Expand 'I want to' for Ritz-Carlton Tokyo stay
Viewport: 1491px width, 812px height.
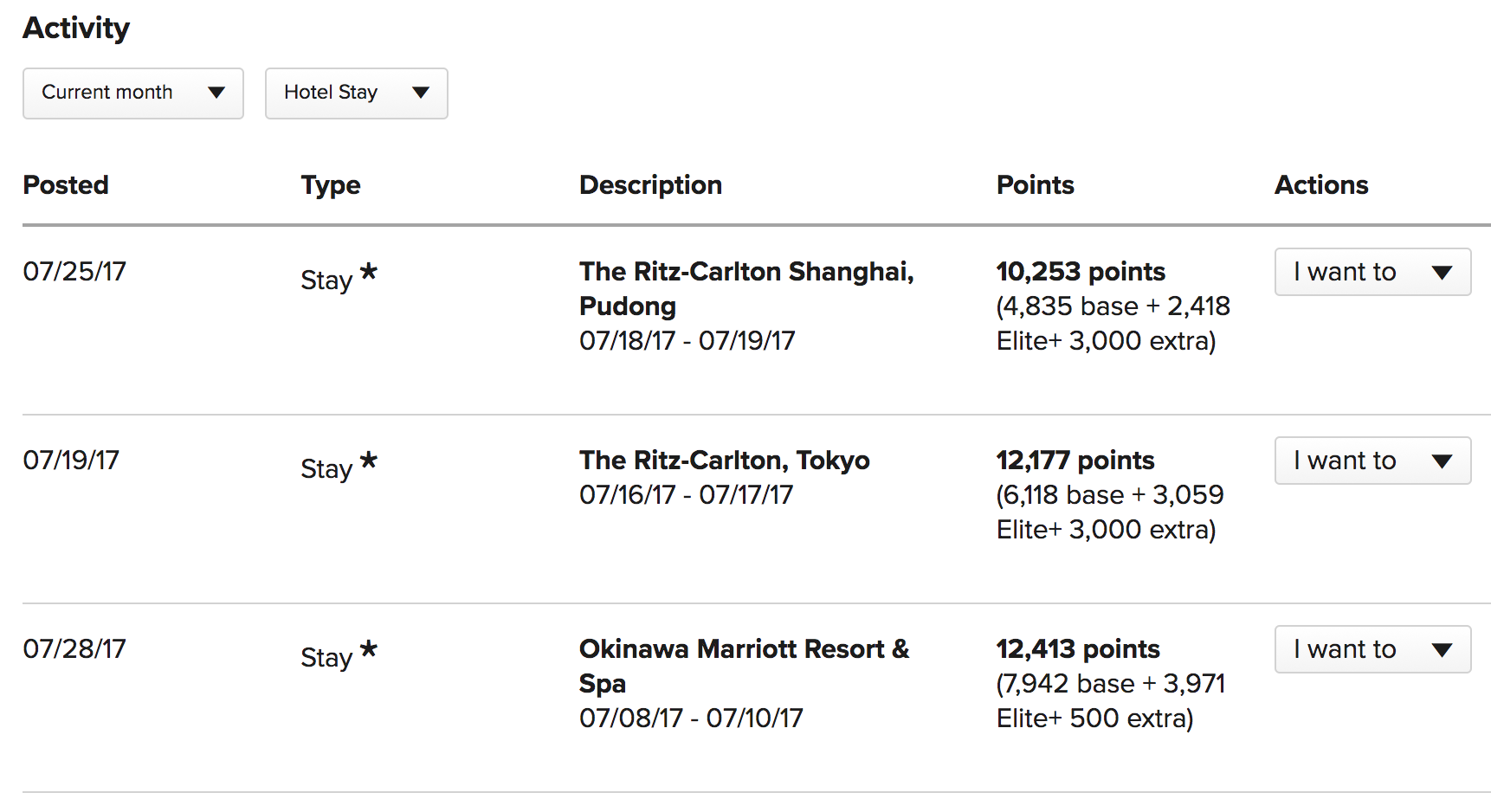[x=1372, y=461]
